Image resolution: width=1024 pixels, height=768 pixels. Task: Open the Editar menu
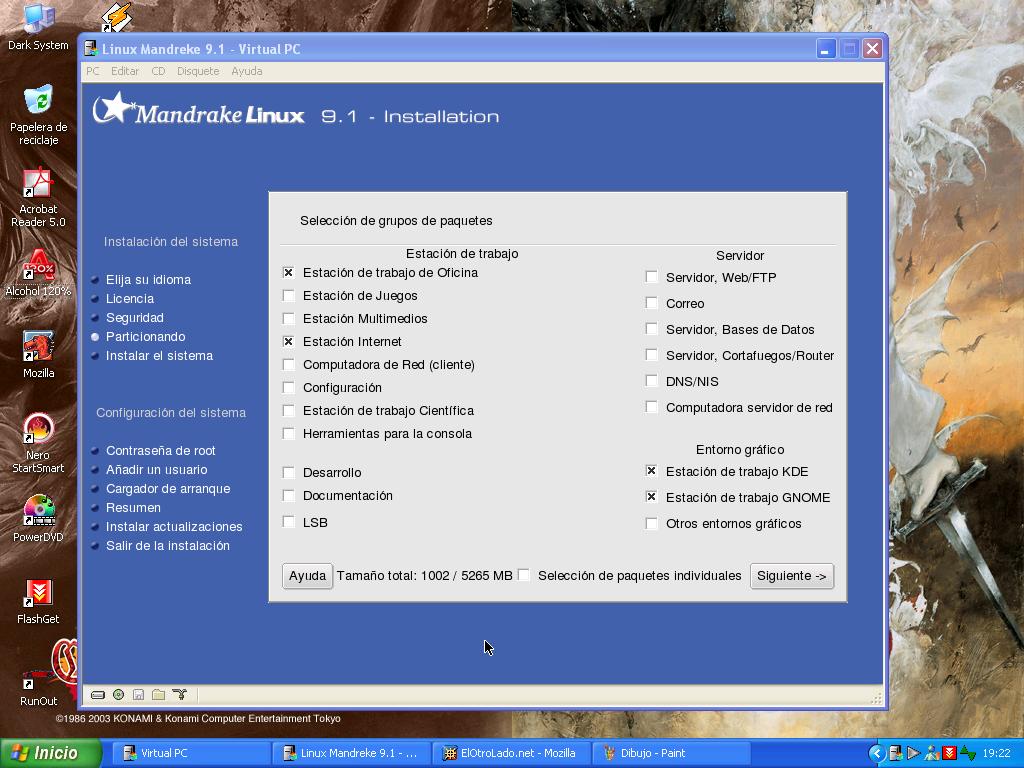coord(125,71)
